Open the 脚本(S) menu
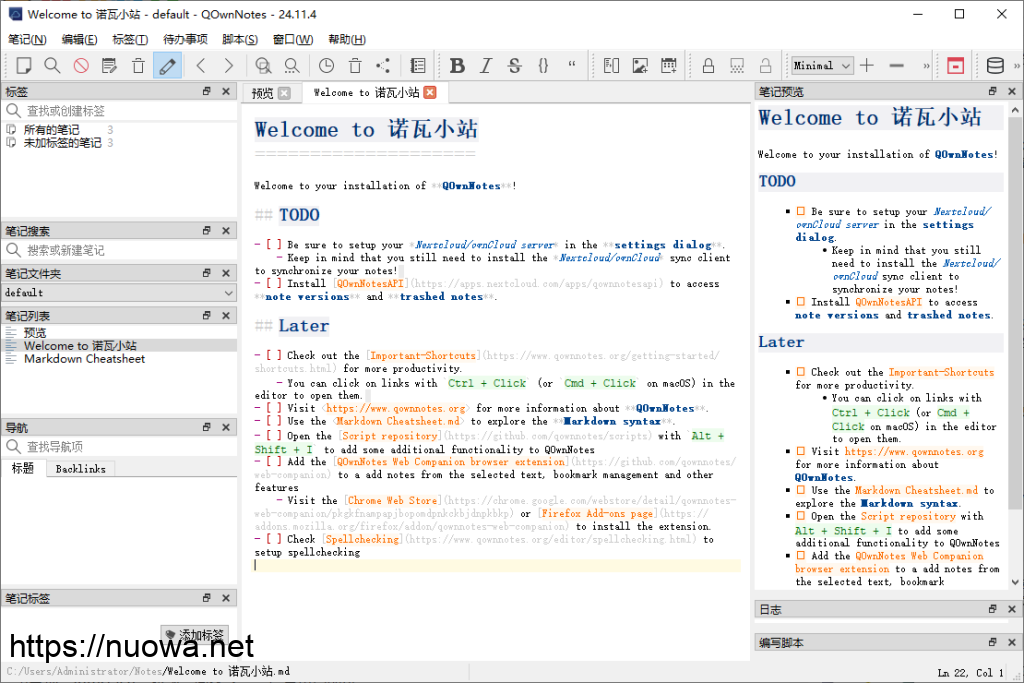Image resolution: width=1024 pixels, height=683 pixels. coord(239,40)
